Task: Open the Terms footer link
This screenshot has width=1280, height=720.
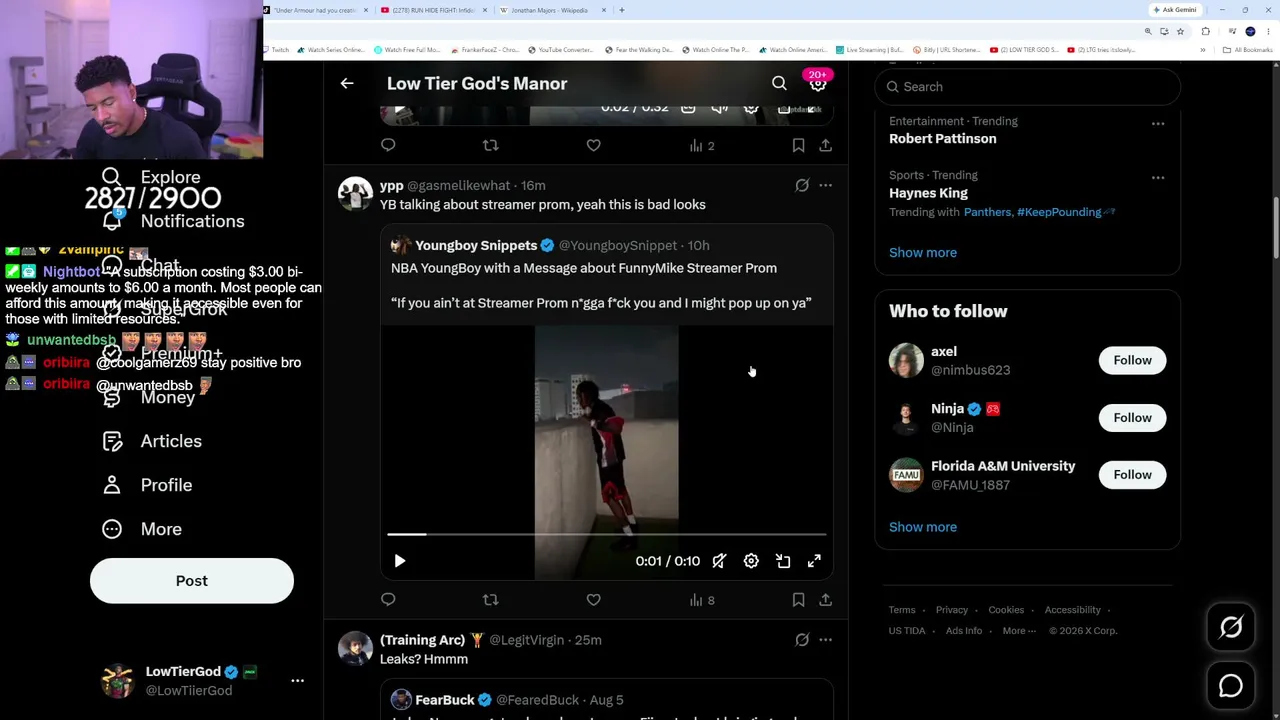Action: 902,610
